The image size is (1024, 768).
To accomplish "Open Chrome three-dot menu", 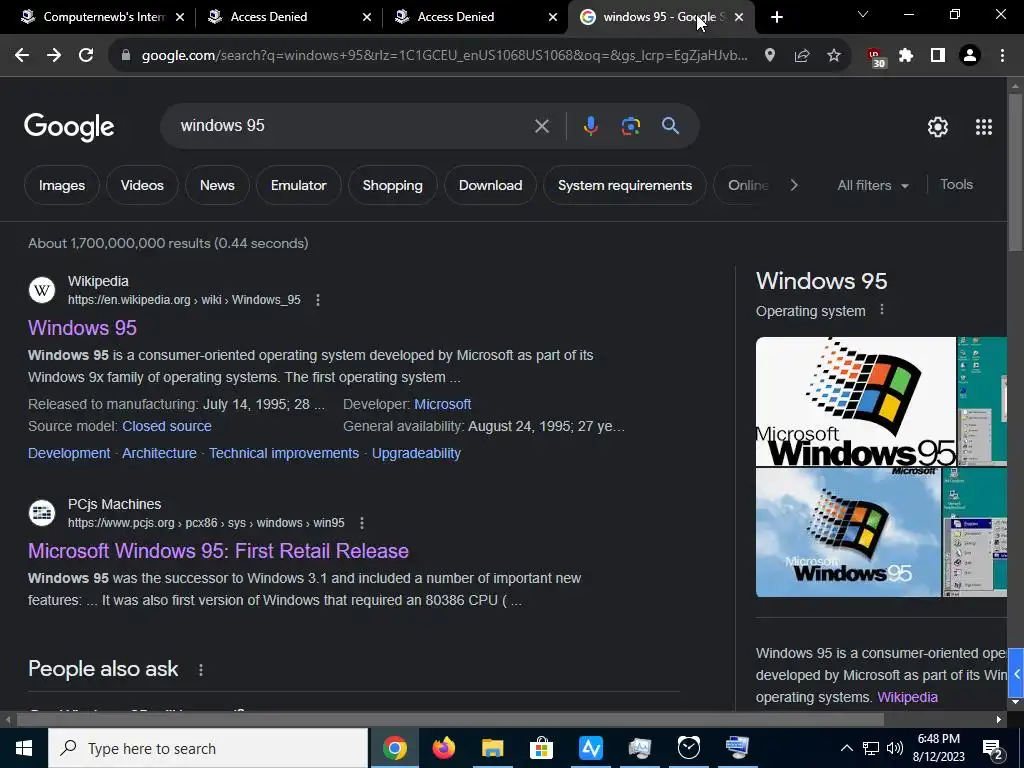I will pyautogui.click(x=1002, y=56).
